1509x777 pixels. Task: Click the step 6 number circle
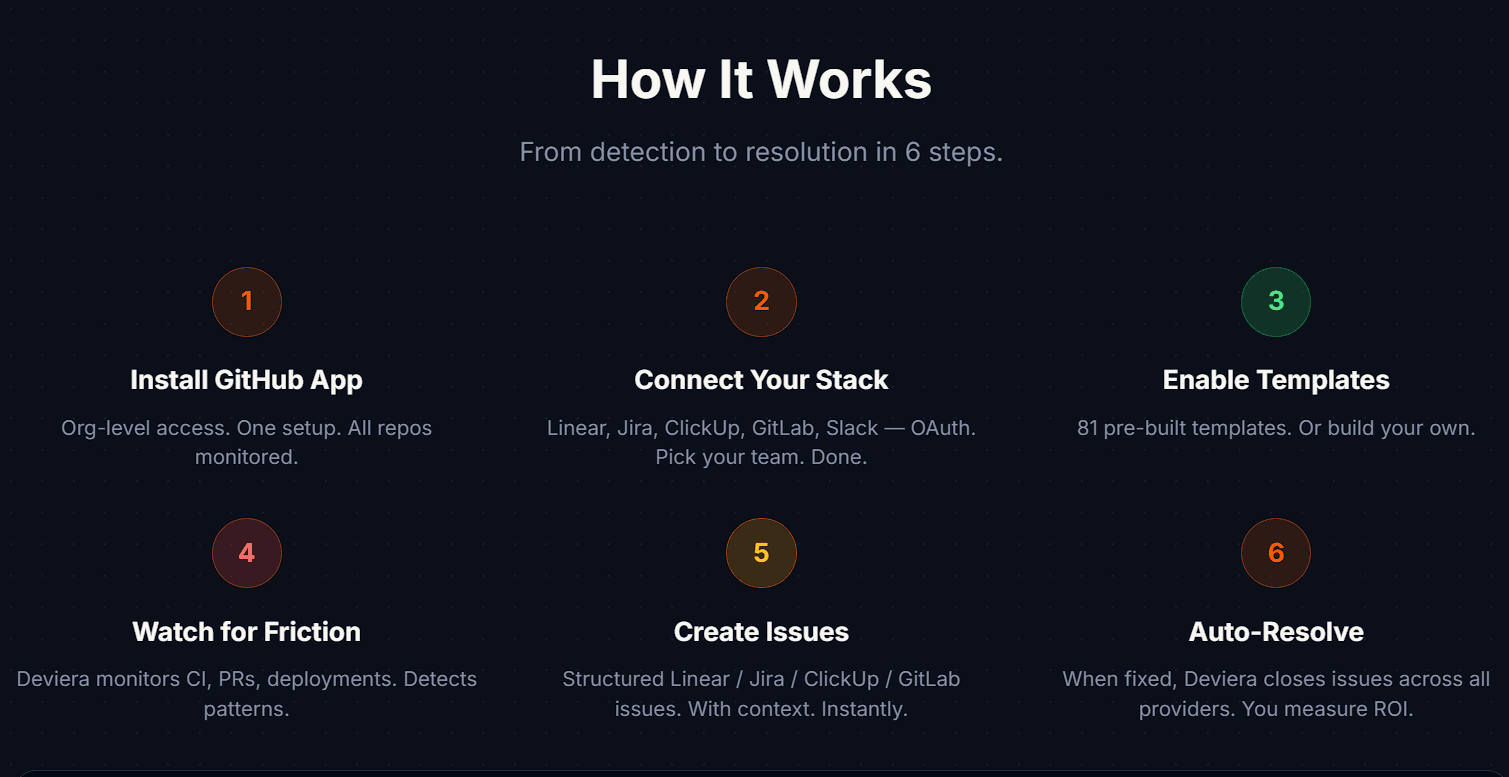(1276, 552)
